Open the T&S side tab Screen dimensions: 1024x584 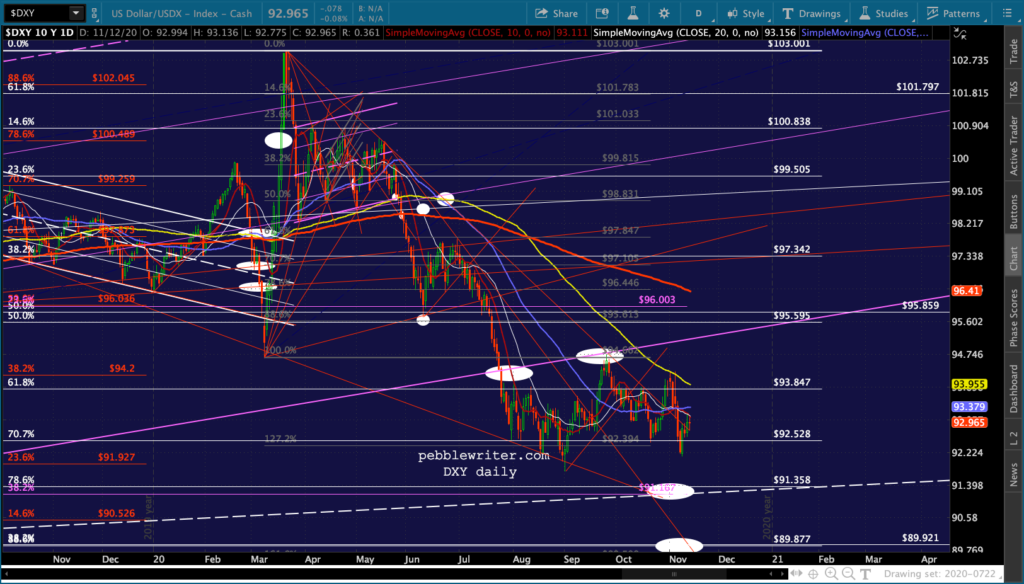tap(1014, 89)
